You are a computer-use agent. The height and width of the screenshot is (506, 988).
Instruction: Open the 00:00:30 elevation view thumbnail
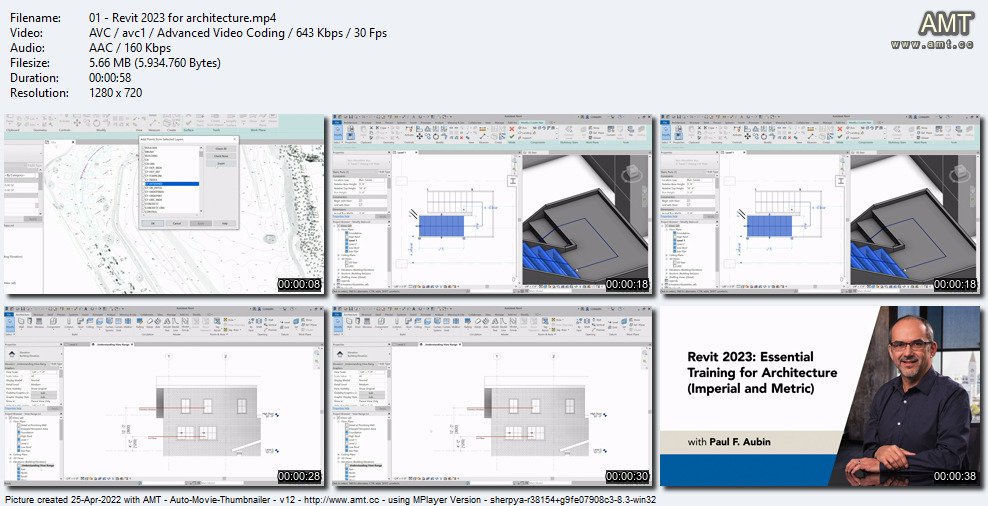(492, 396)
